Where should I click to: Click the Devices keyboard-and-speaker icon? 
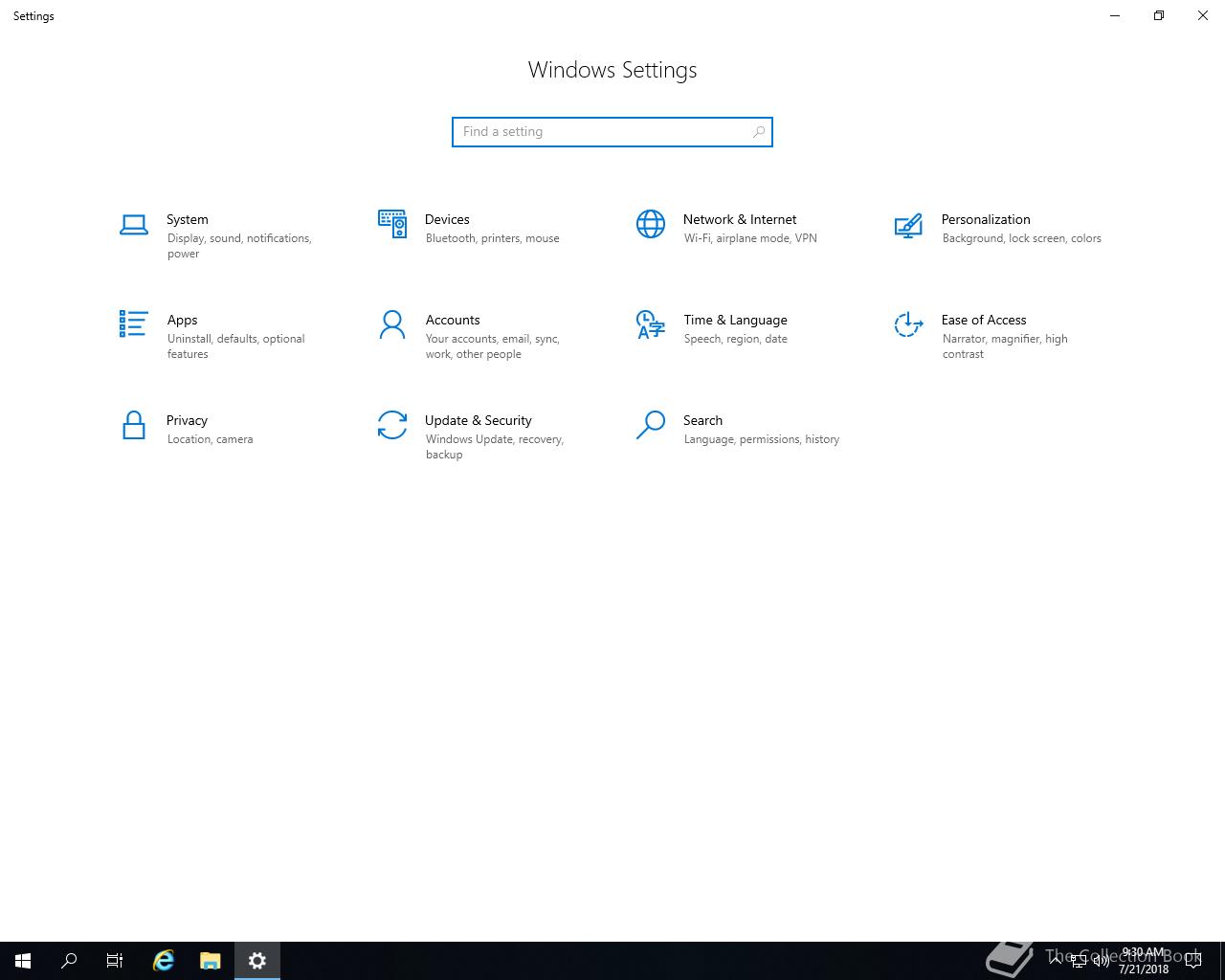[x=392, y=224]
